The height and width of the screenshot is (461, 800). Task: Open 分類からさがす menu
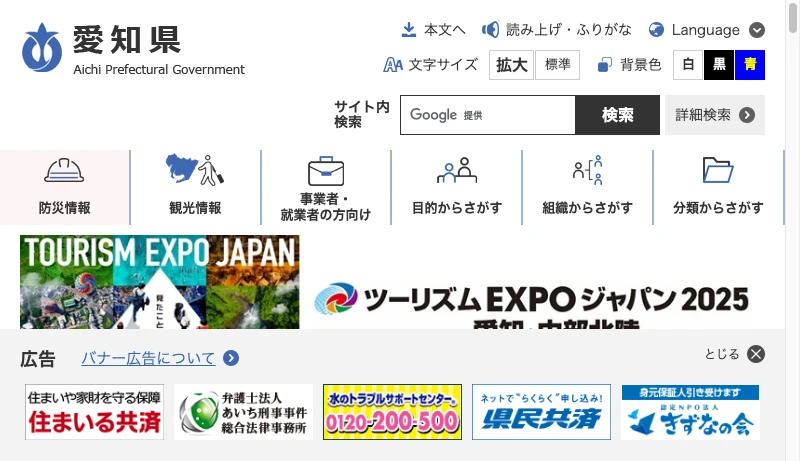click(718, 187)
